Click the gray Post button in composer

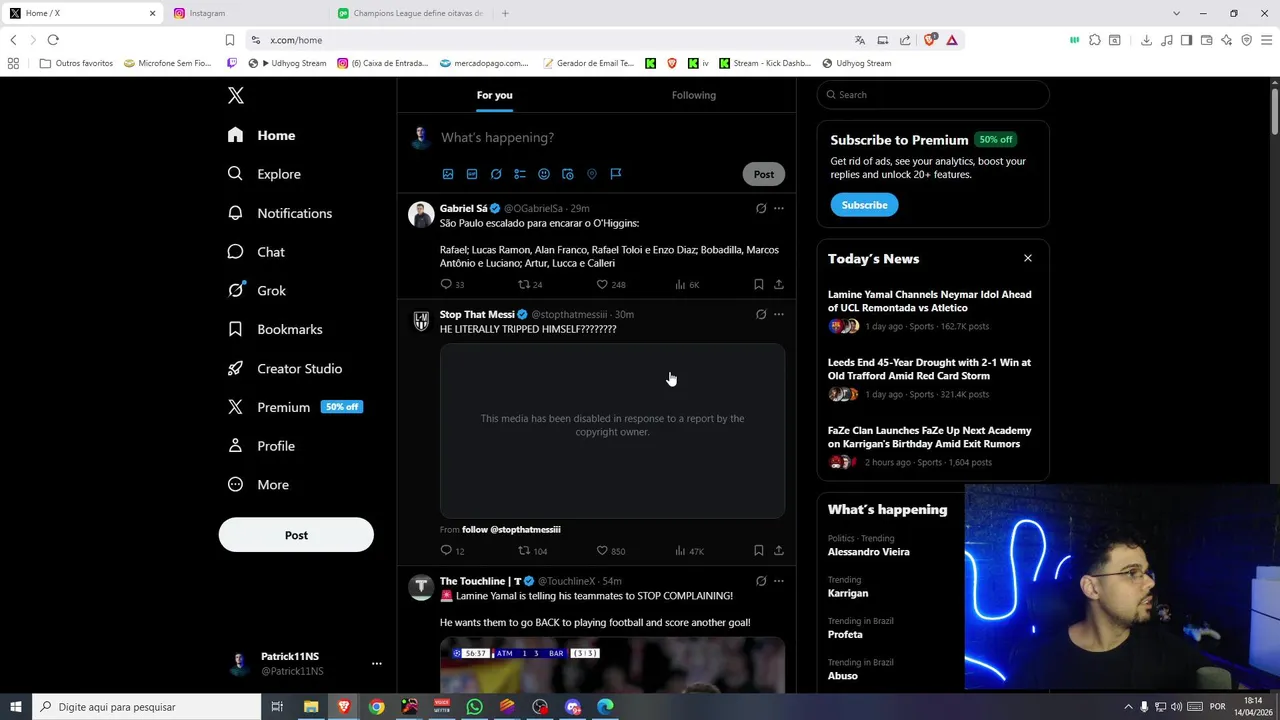tap(764, 174)
